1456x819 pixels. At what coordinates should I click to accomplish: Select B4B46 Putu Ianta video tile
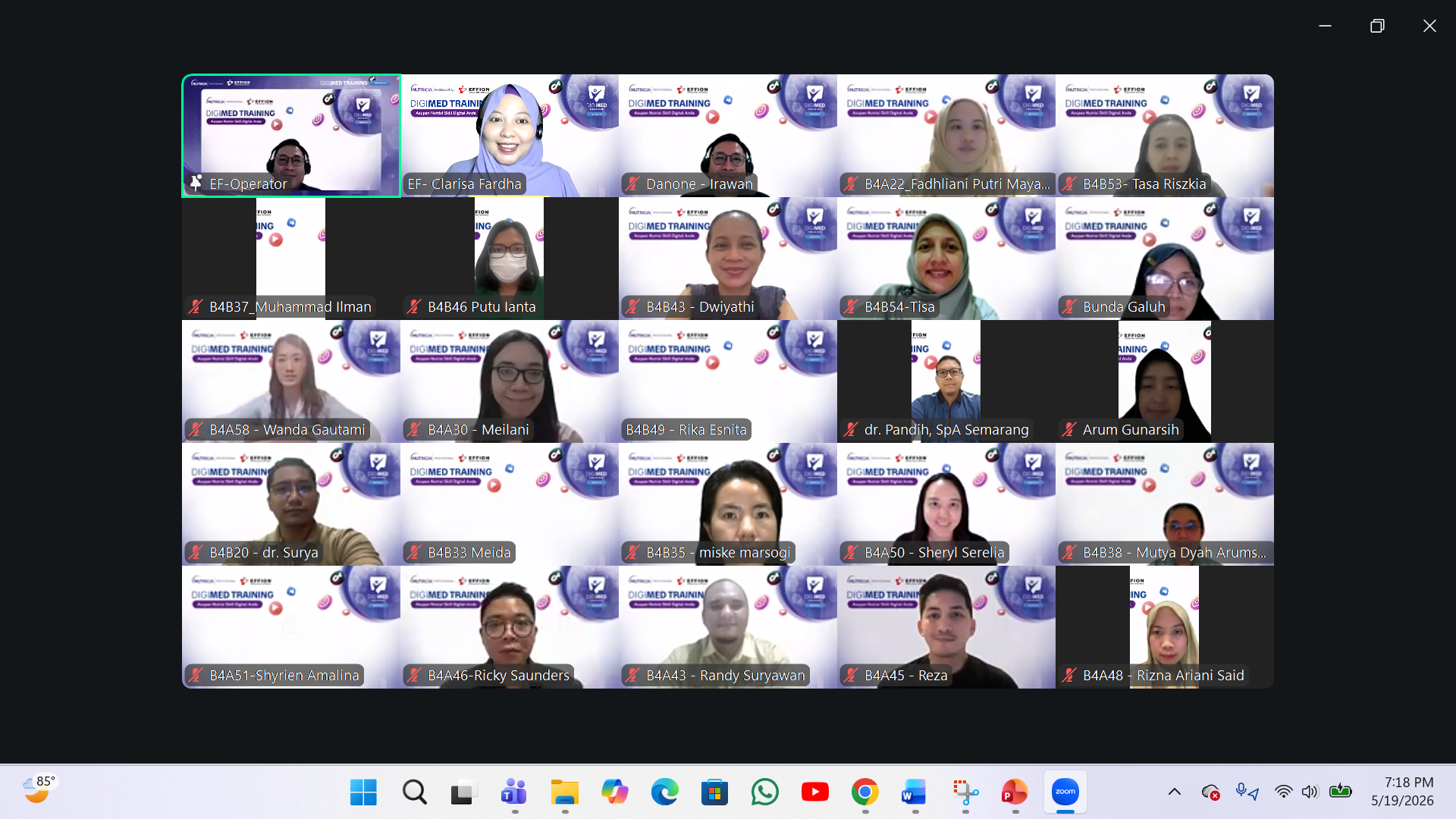pos(510,259)
